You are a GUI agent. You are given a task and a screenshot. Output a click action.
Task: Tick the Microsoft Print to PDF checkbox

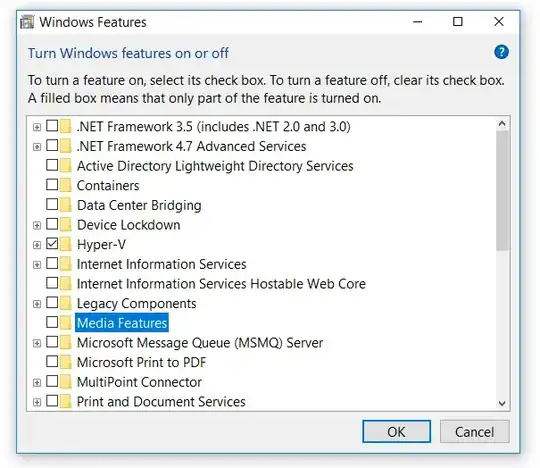tap(52, 361)
